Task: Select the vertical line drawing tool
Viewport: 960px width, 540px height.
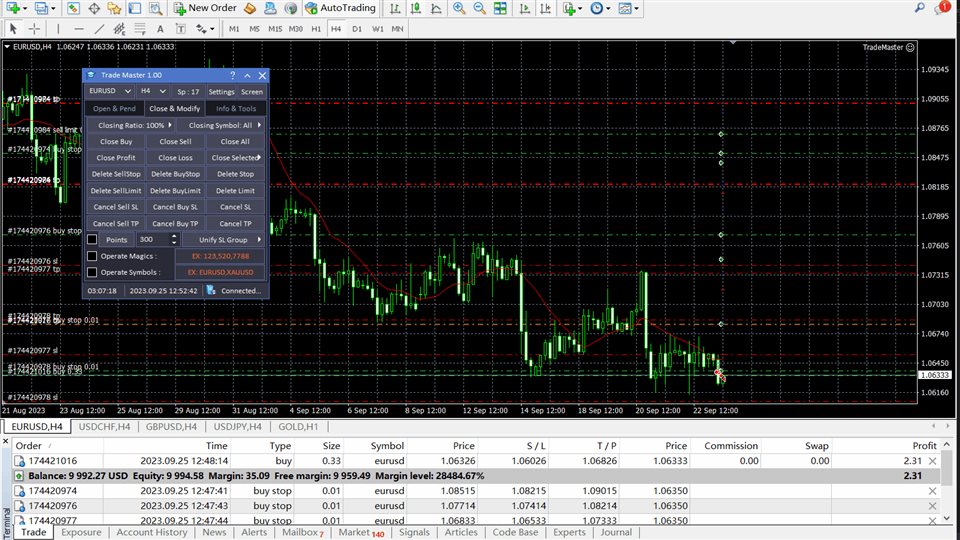Action: pyautogui.click(x=58, y=28)
